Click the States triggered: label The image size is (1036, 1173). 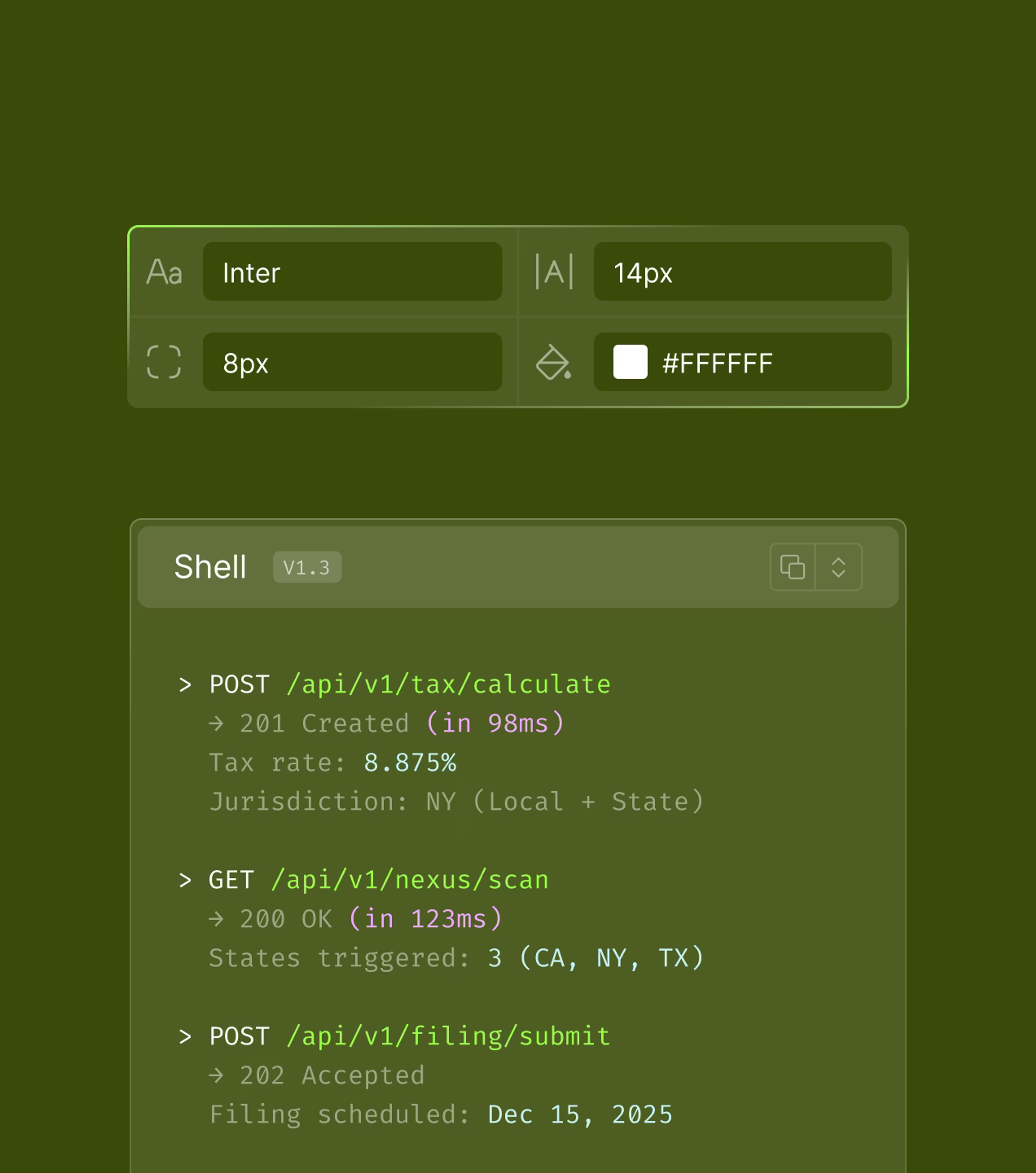point(340,958)
